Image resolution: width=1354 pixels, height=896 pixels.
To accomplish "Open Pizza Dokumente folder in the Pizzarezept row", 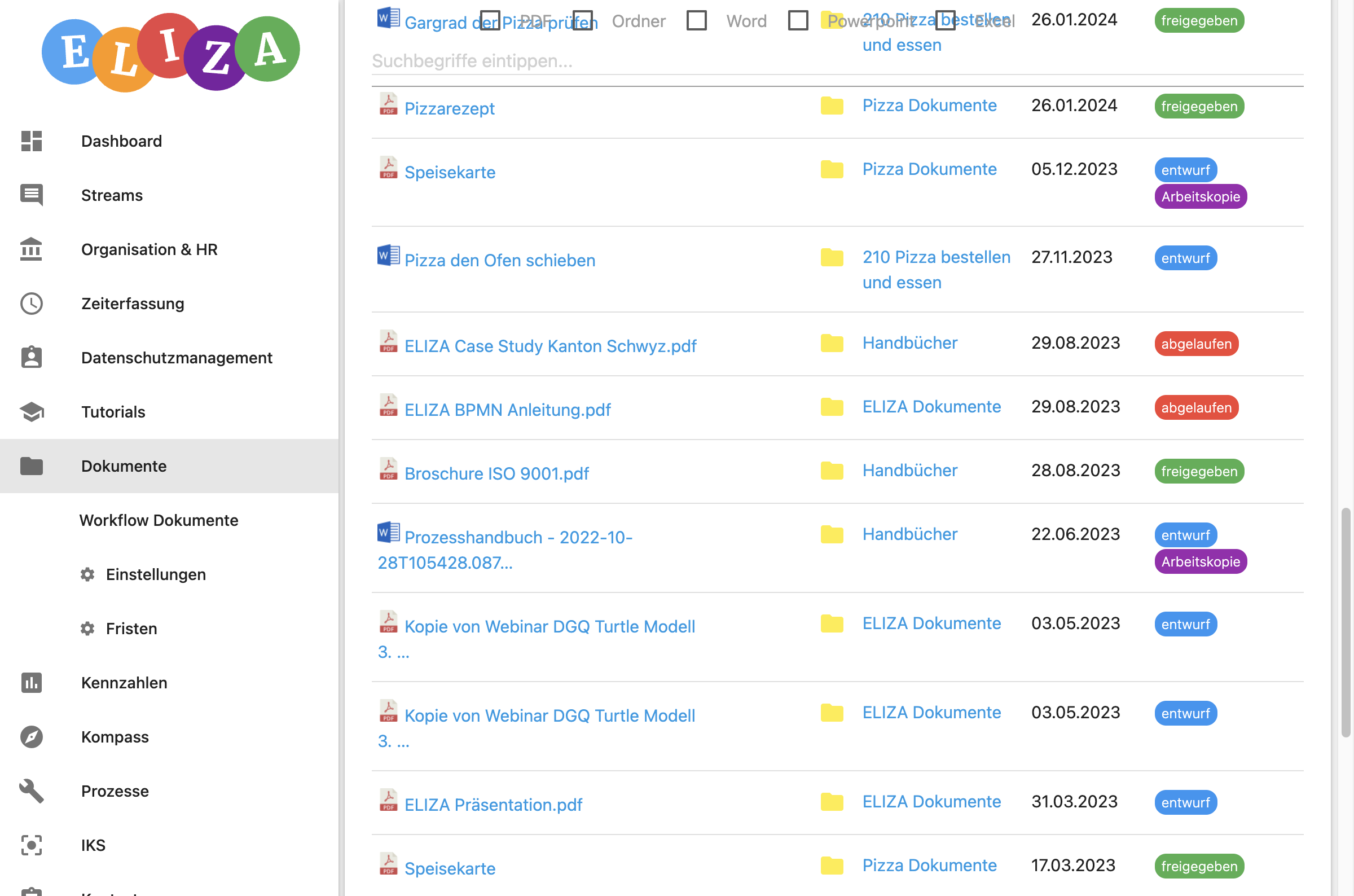I will point(930,106).
